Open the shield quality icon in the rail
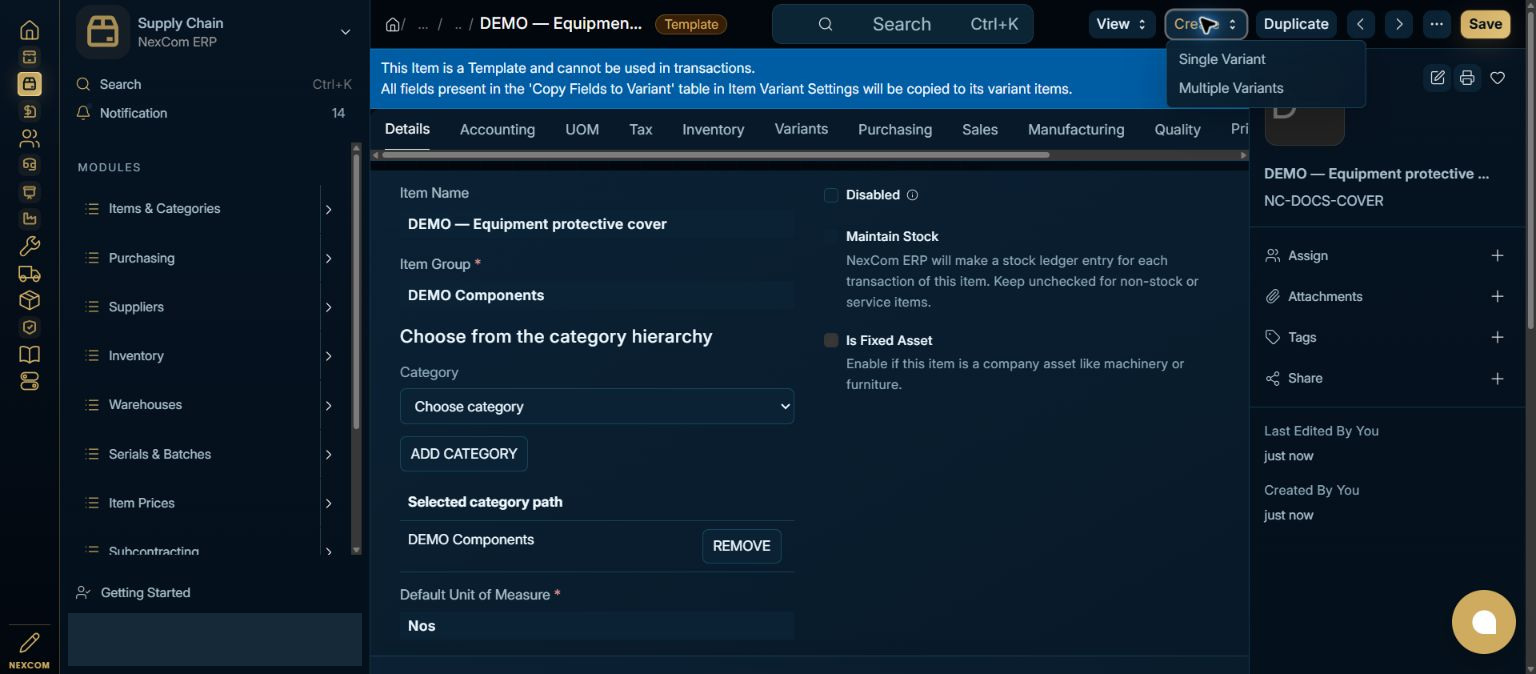Image resolution: width=1536 pixels, height=674 pixels. 29,327
